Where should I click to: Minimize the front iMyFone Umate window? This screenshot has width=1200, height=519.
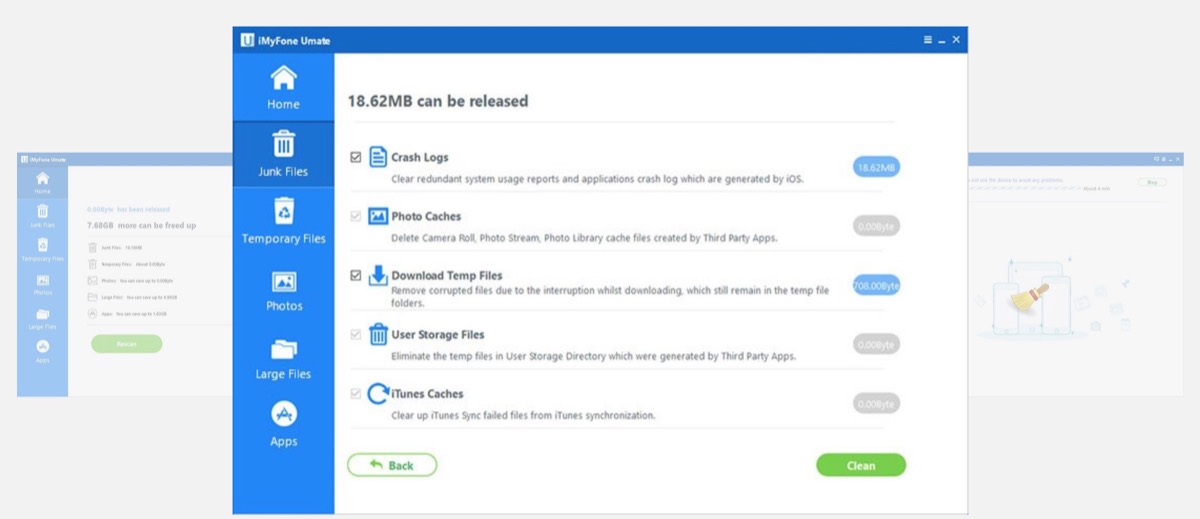(942, 40)
